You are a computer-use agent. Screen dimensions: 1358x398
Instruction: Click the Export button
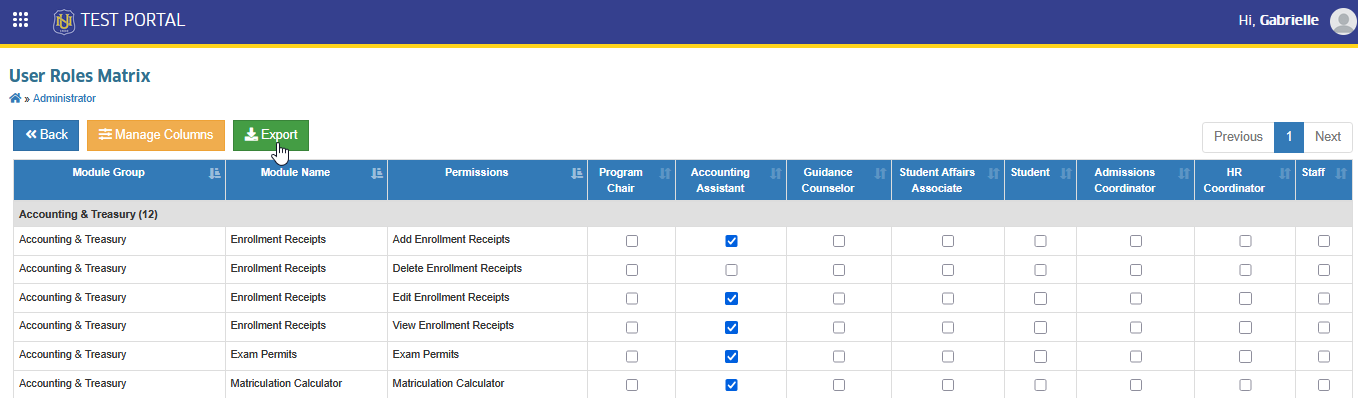tap(271, 135)
